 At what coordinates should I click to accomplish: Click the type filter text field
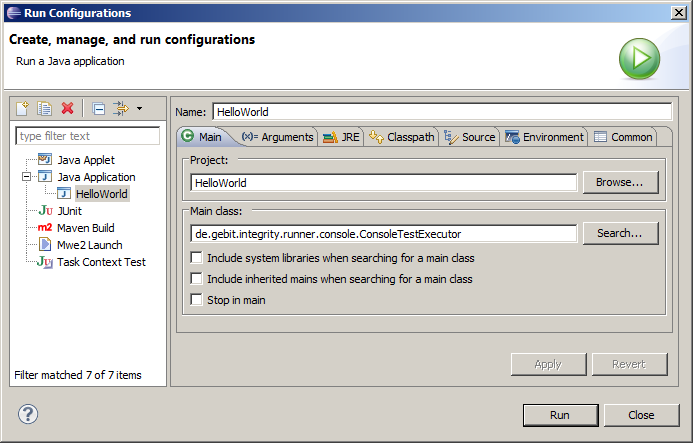tap(88, 136)
